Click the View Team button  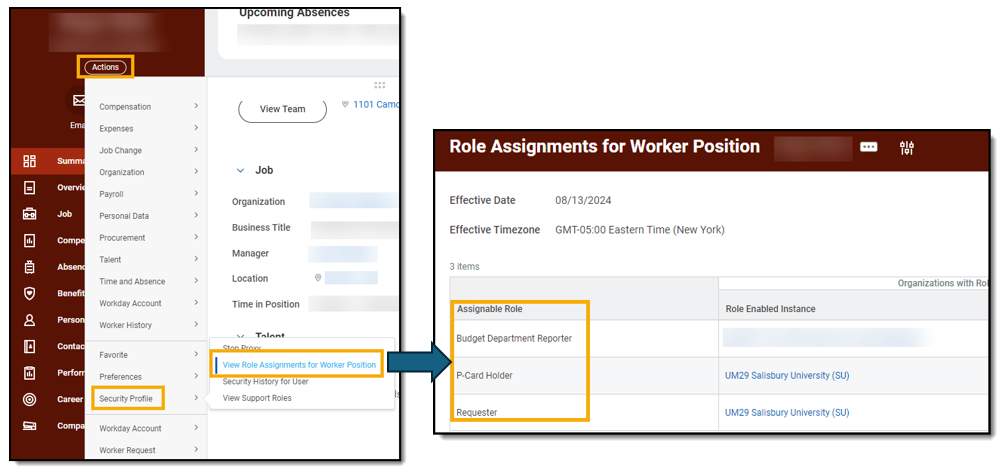pyautogui.click(x=283, y=109)
